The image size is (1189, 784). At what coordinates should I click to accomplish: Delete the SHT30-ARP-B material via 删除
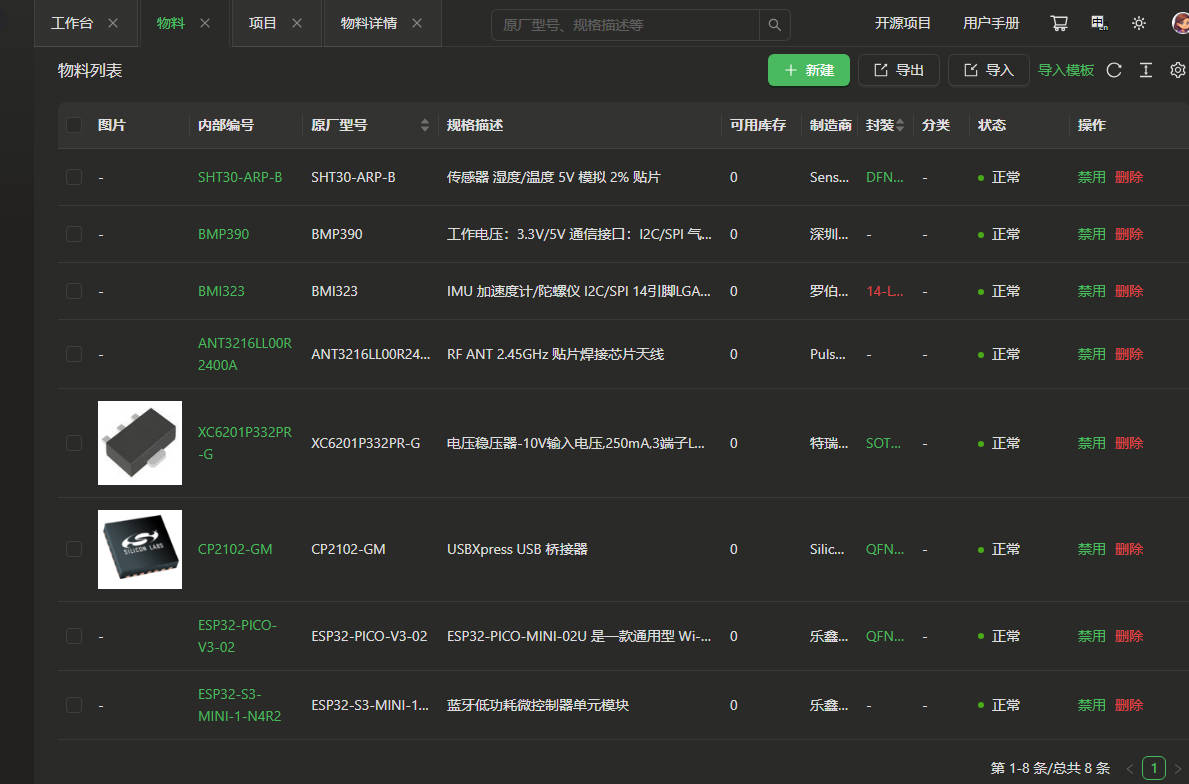(x=1128, y=177)
